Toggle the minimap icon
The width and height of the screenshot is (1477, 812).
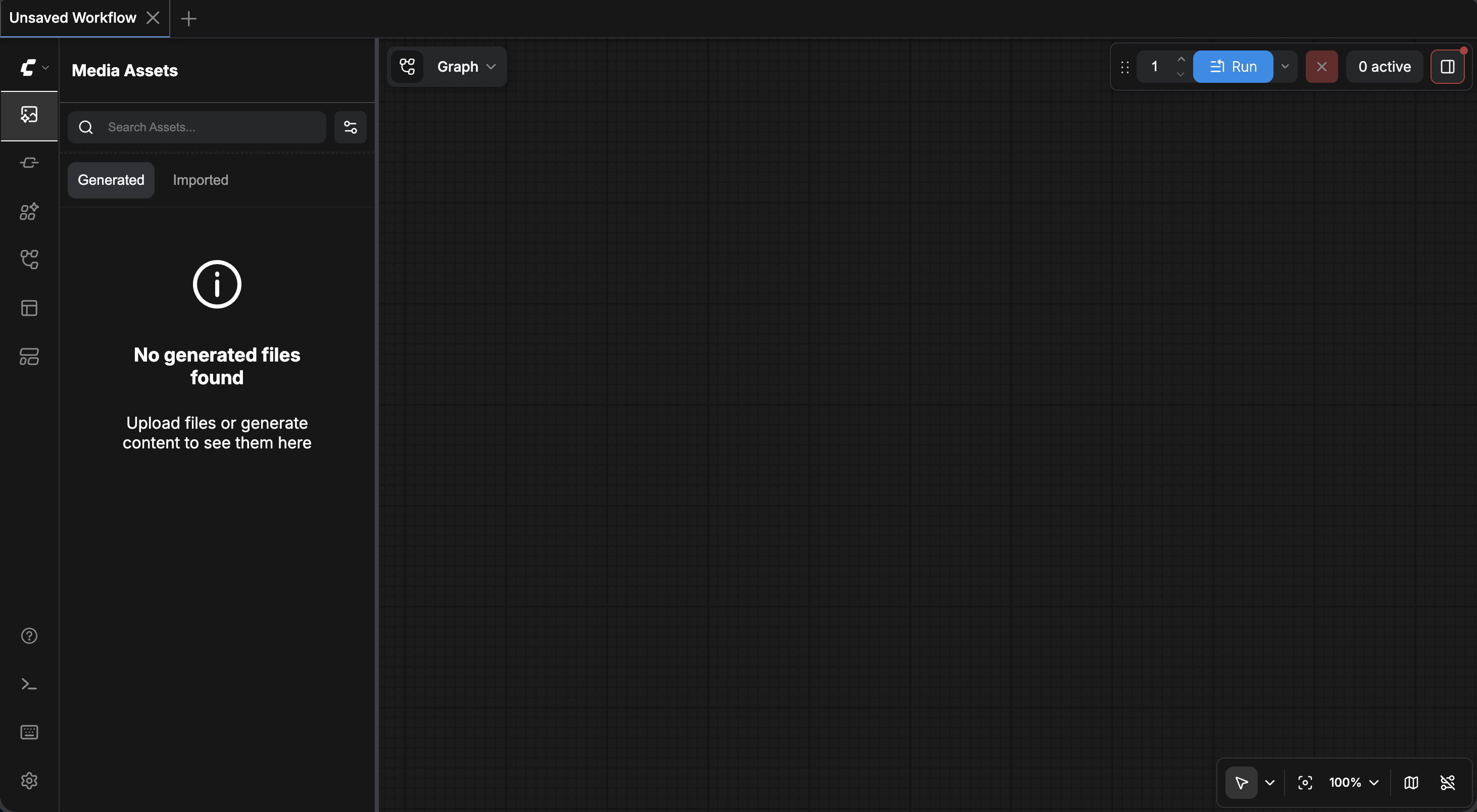pyautogui.click(x=1411, y=782)
